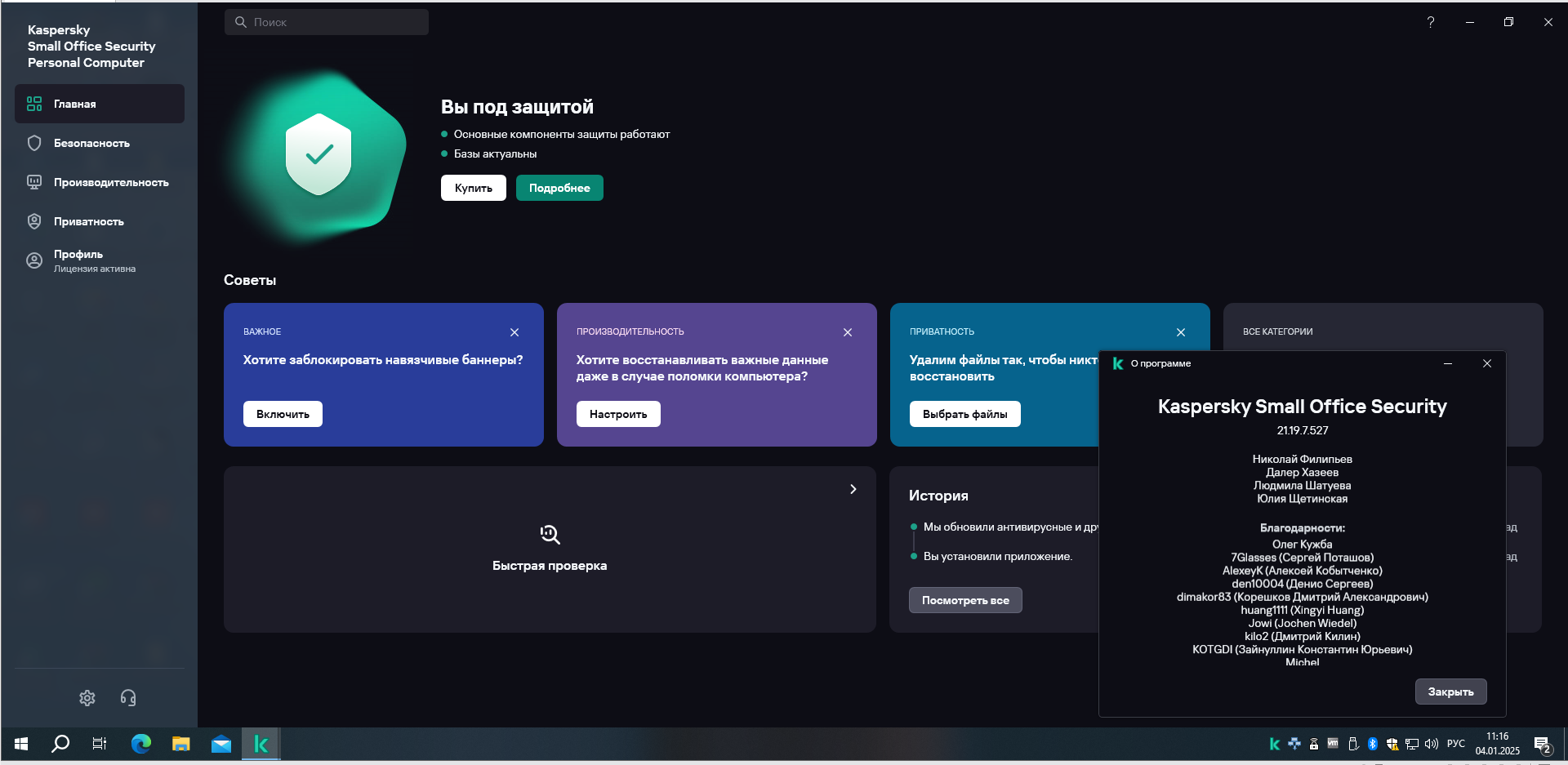The width and height of the screenshot is (1568, 765).
Task: Select the Kaspersky Small Office Security dialog heading
Action: pyautogui.click(x=1303, y=407)
